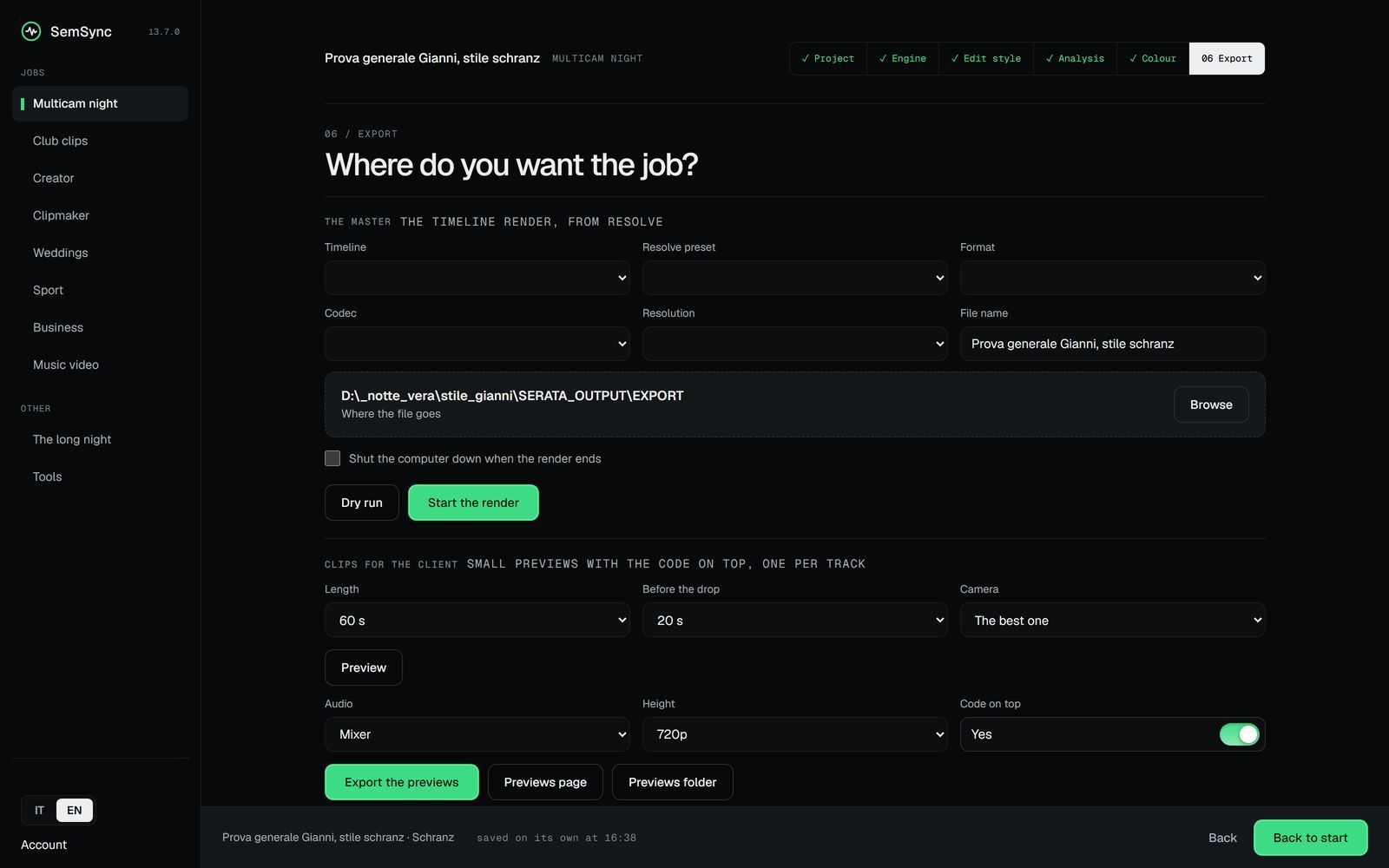
Task: Open the Resolution dropdown
Action: coord(795,344)
